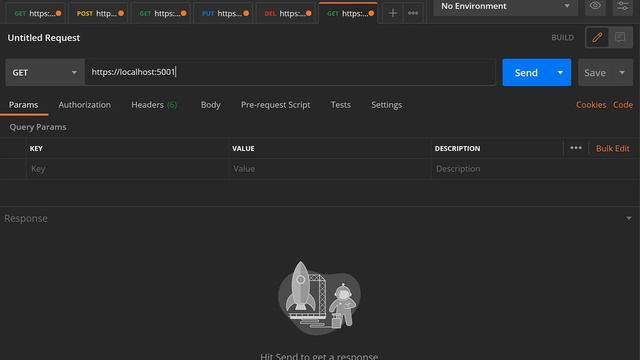Collapse the Response panel arrow
This screenshot has height=360, width=640.
coord(629,218)
